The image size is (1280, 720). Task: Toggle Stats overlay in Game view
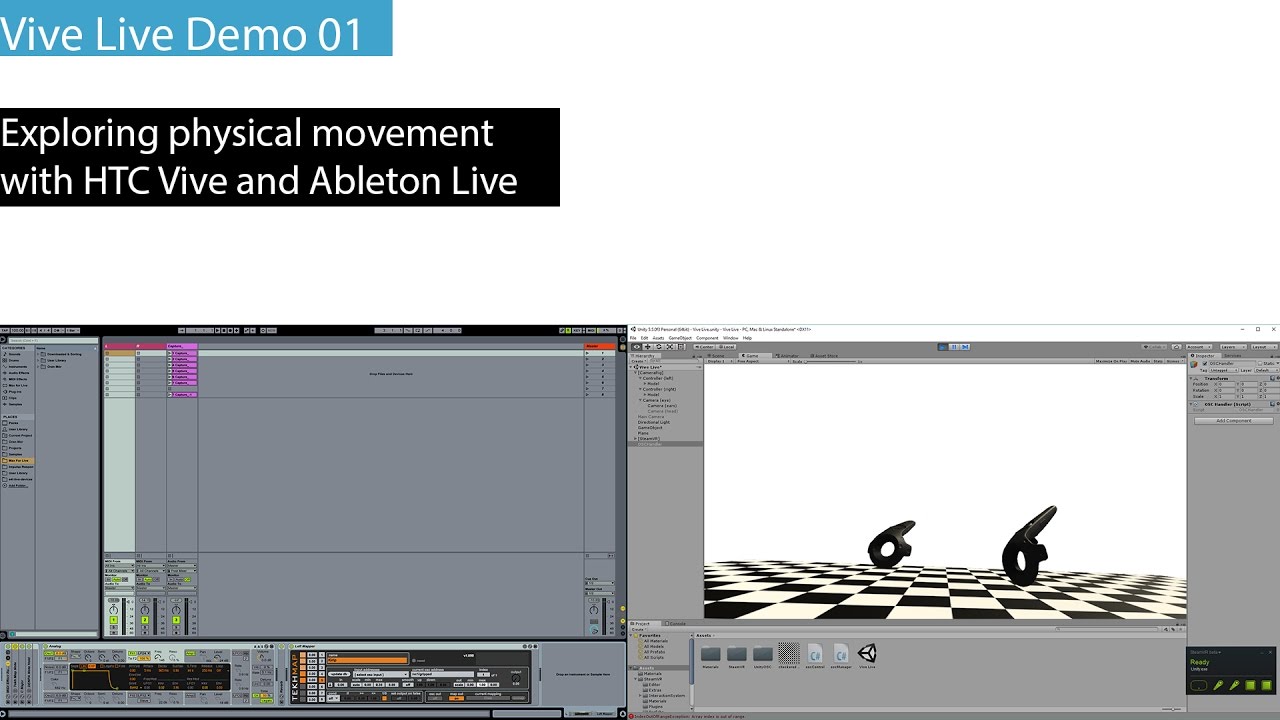[x=1158, y=361]
